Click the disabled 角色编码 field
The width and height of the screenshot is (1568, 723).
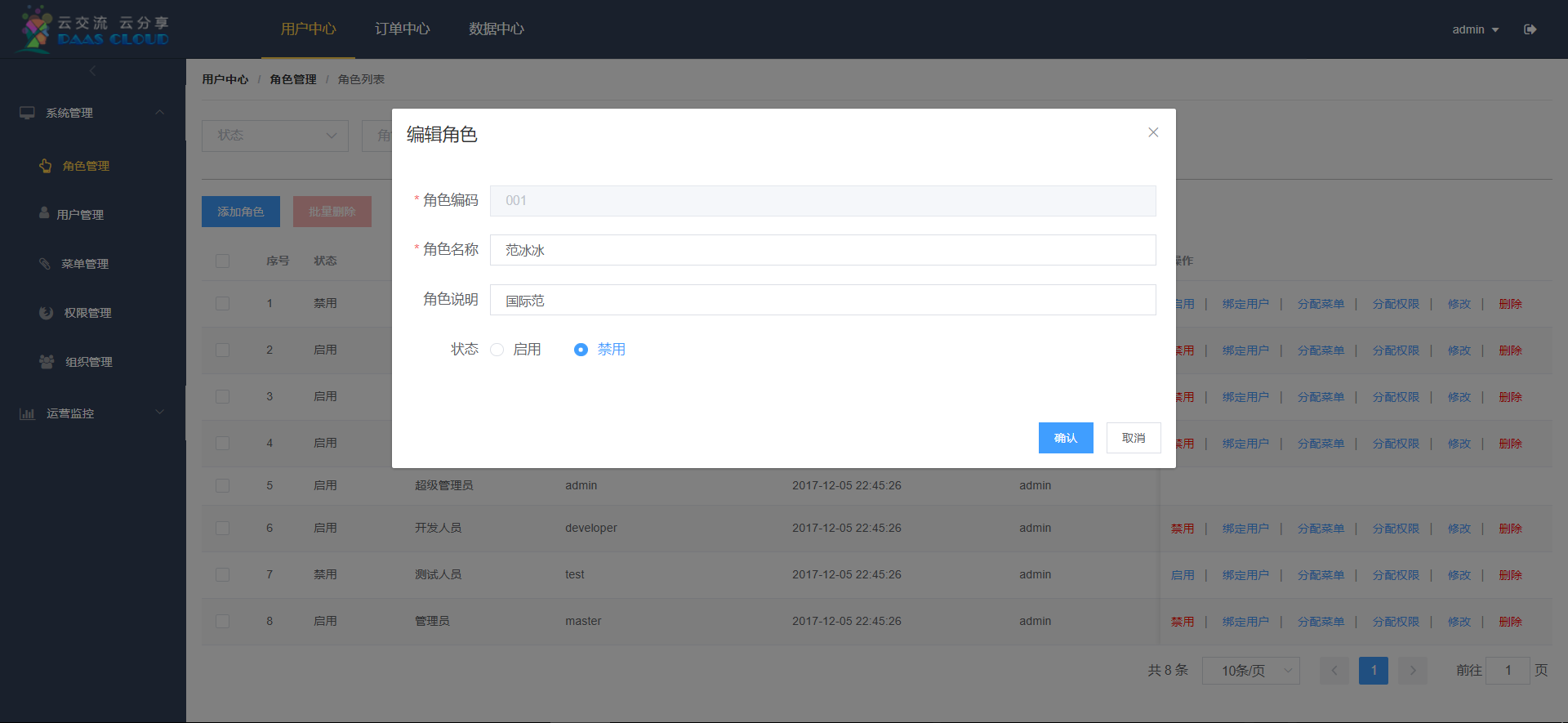(x=823, y=201)
